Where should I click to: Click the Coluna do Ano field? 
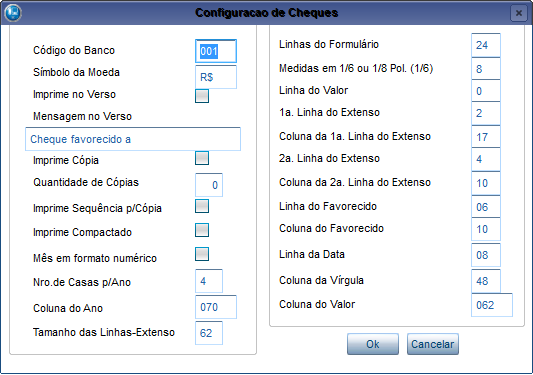[216, 307]
